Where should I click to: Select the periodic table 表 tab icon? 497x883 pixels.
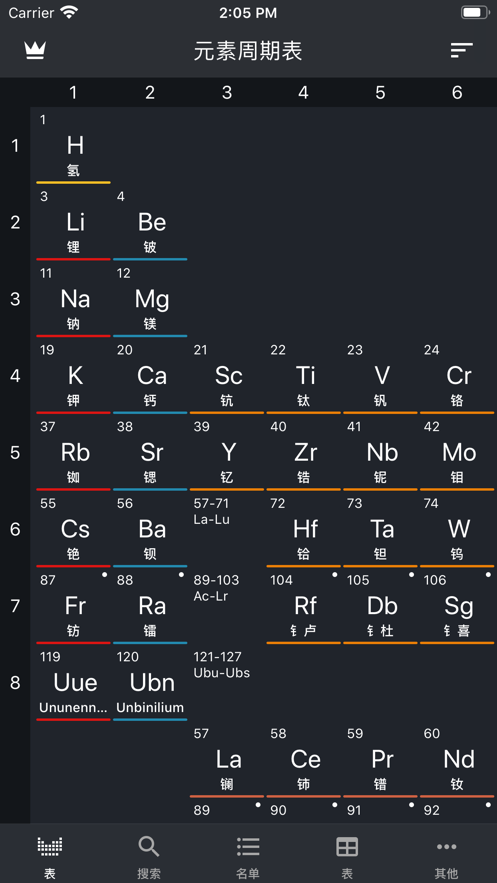(x=50, y=846)
